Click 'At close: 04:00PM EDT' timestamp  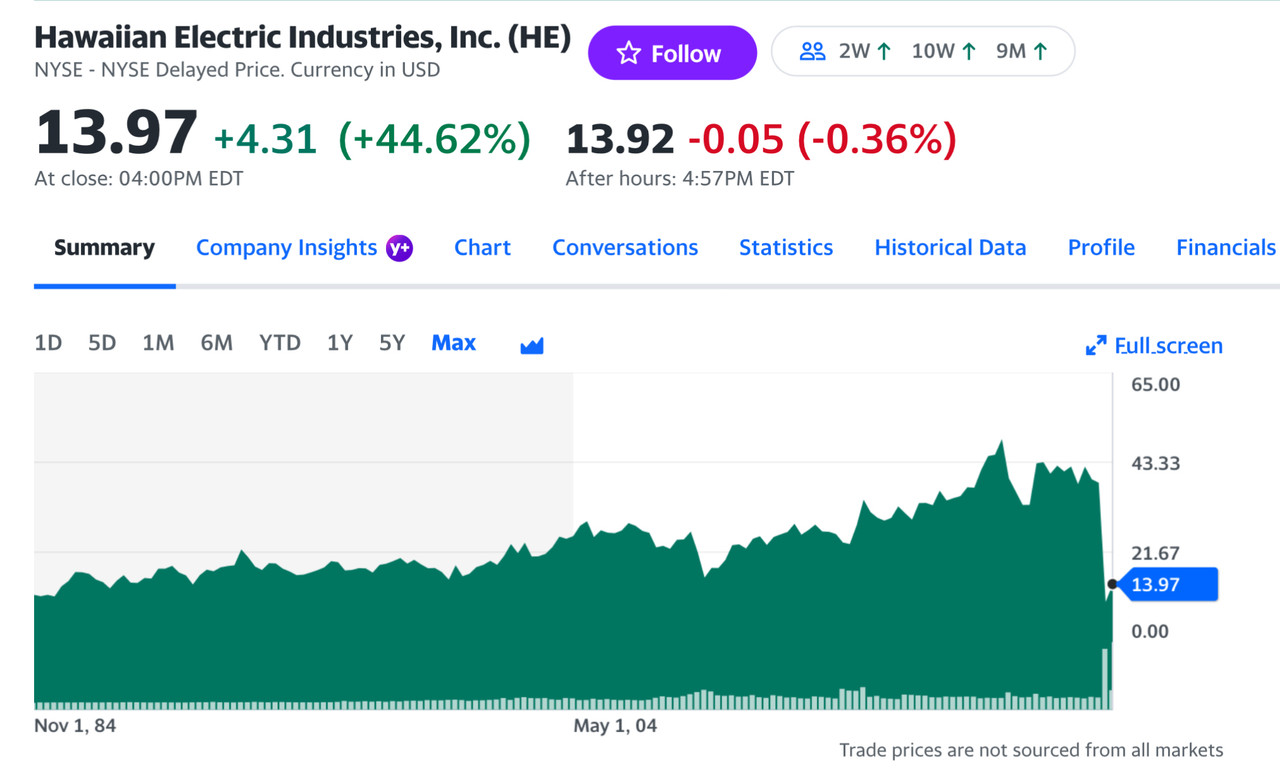[139, 179]
